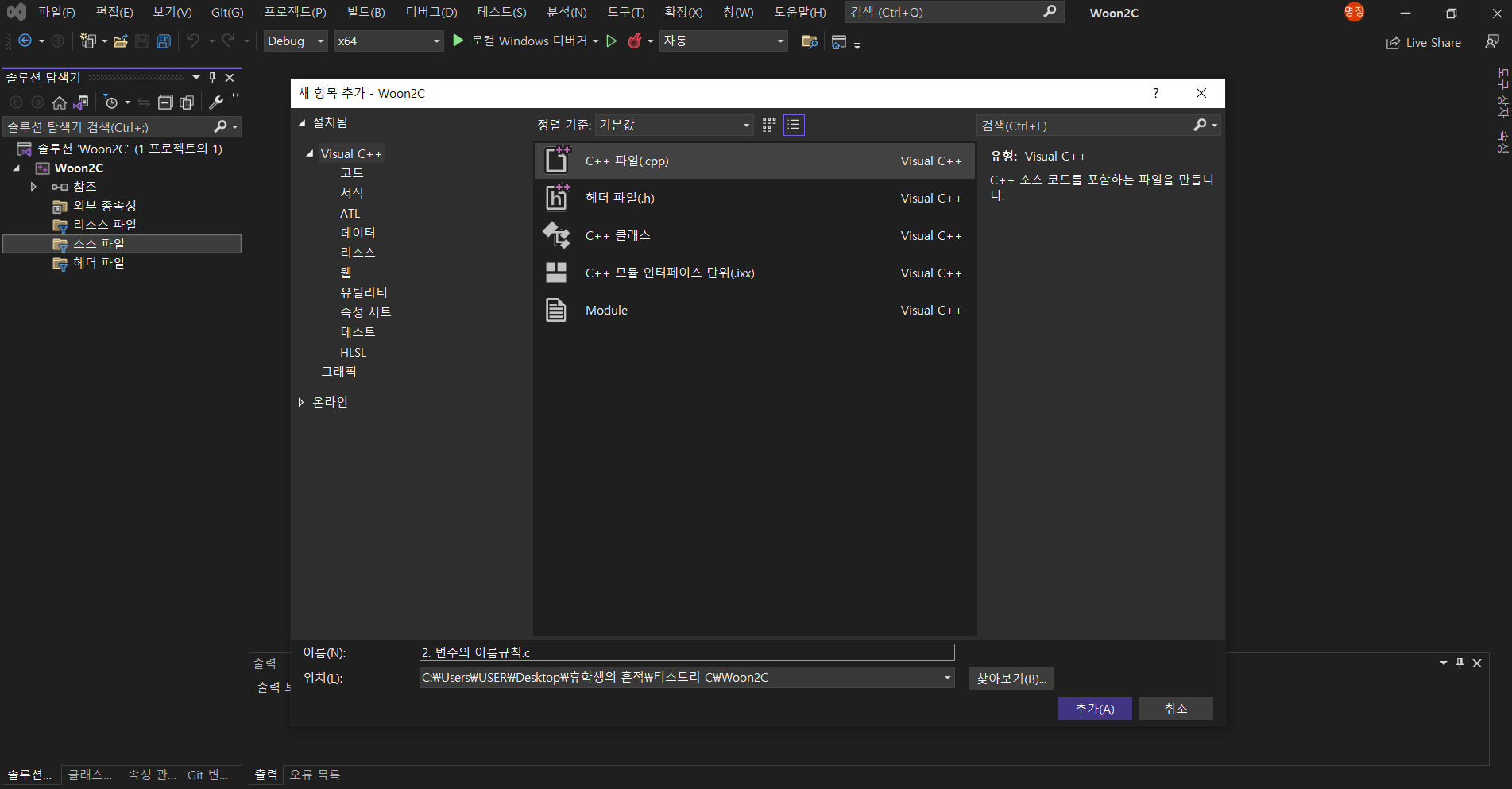
Task: Click the user account avatar badge
Action: (x=1354, y=12)
